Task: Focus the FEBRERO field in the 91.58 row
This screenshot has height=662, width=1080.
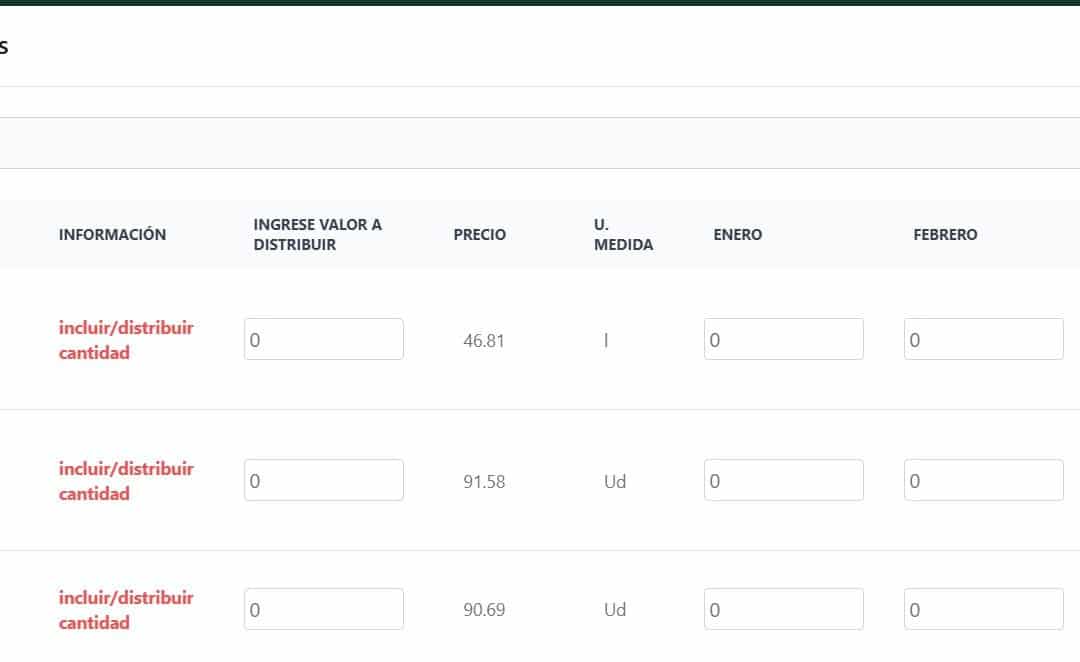Action: tap(983, 481)
